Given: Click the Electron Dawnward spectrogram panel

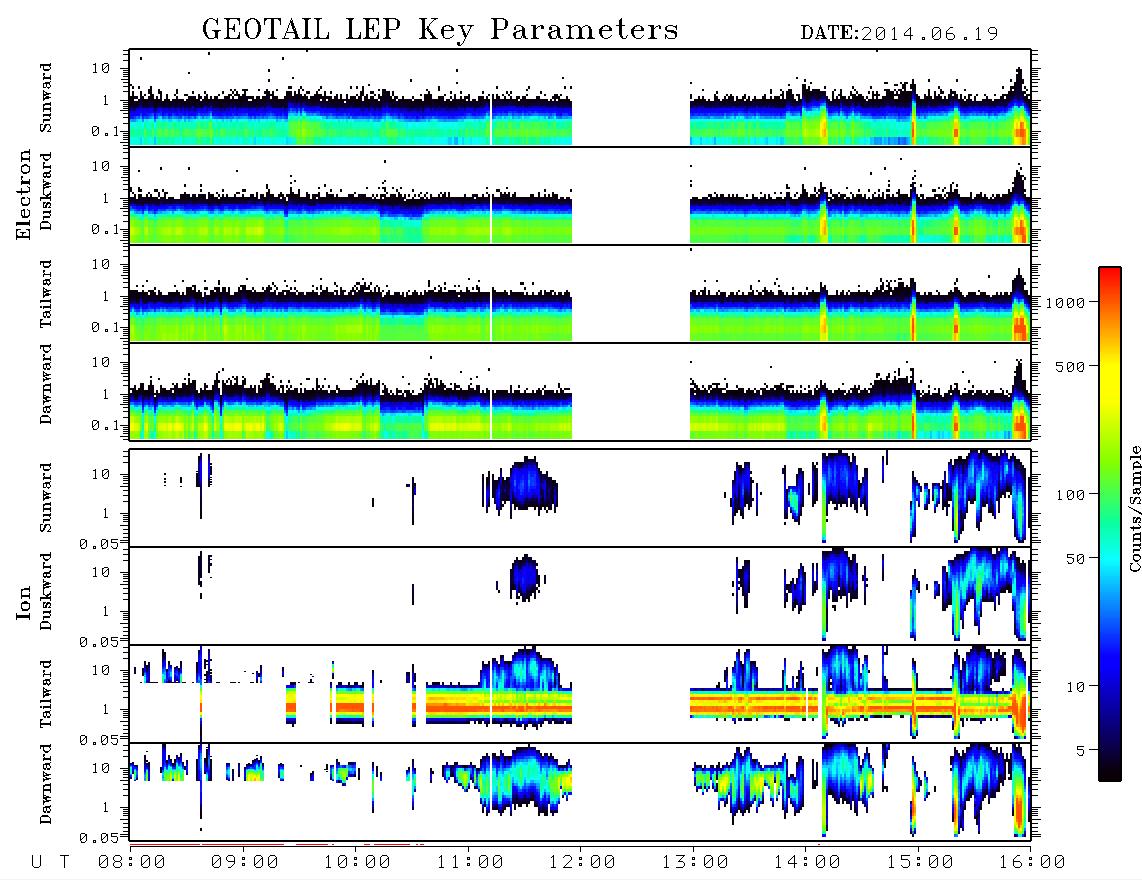Looking at the screenshot, I should click(x=580, y=392).
